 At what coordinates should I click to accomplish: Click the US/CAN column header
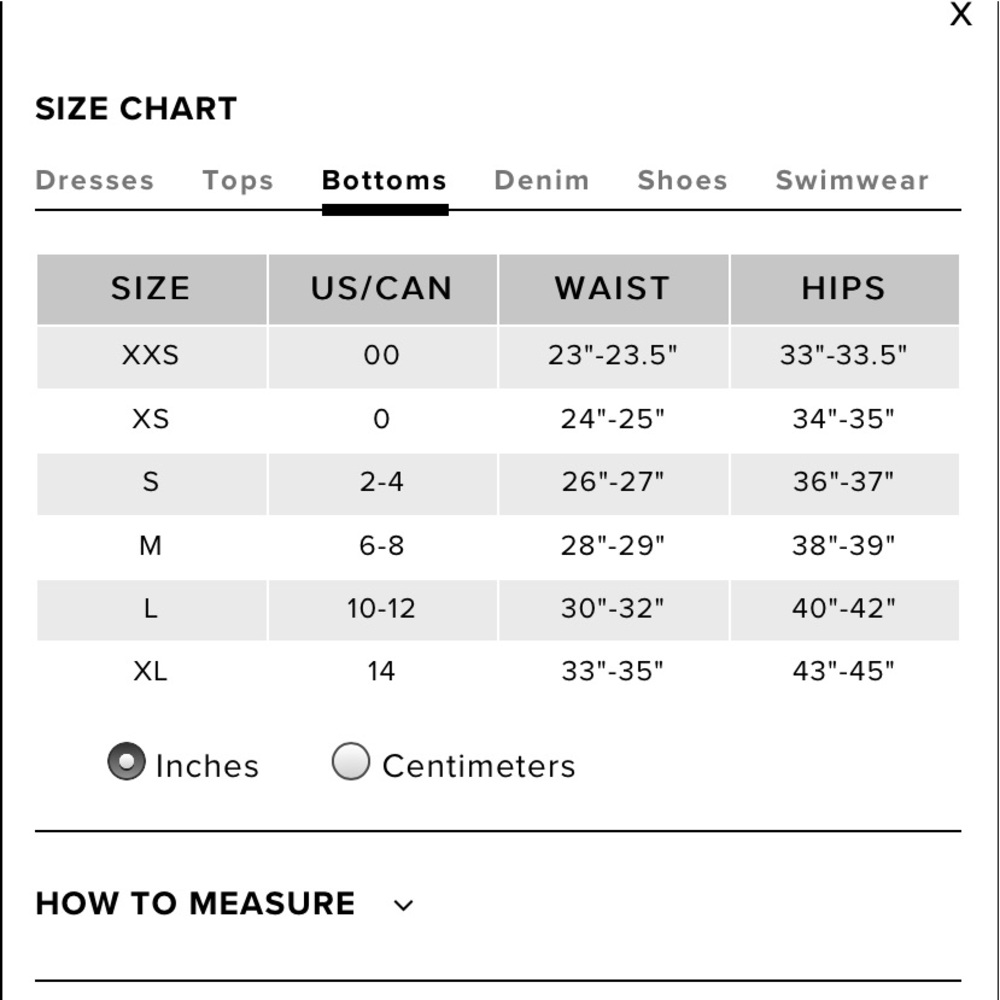(x=383, y=289)
